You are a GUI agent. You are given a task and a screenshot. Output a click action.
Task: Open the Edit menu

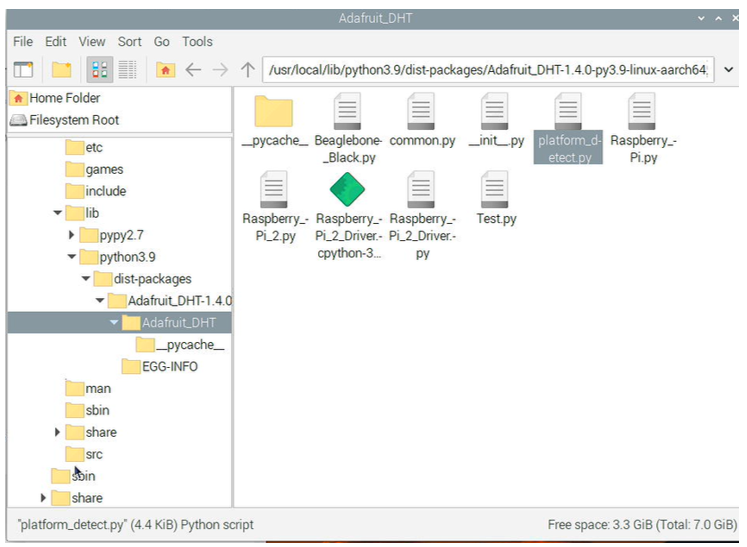[x=56, y=42]
